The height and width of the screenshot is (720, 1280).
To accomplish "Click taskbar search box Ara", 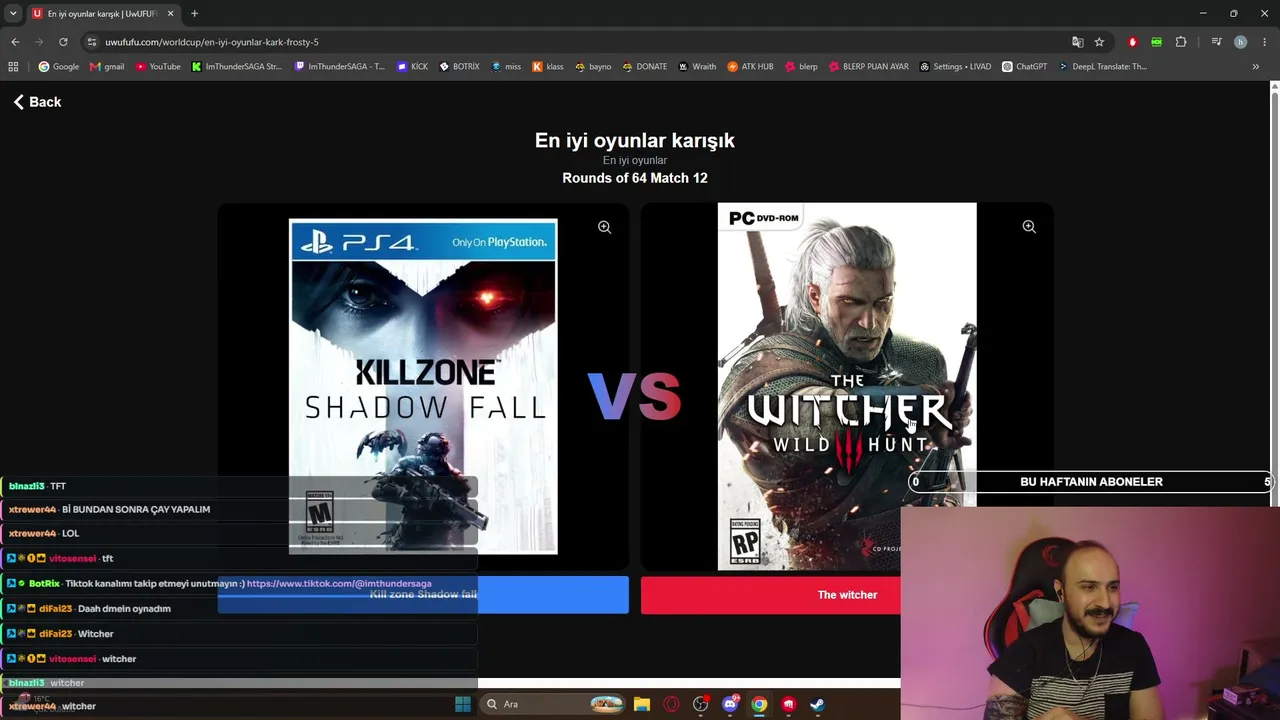I will coord(553,704).
